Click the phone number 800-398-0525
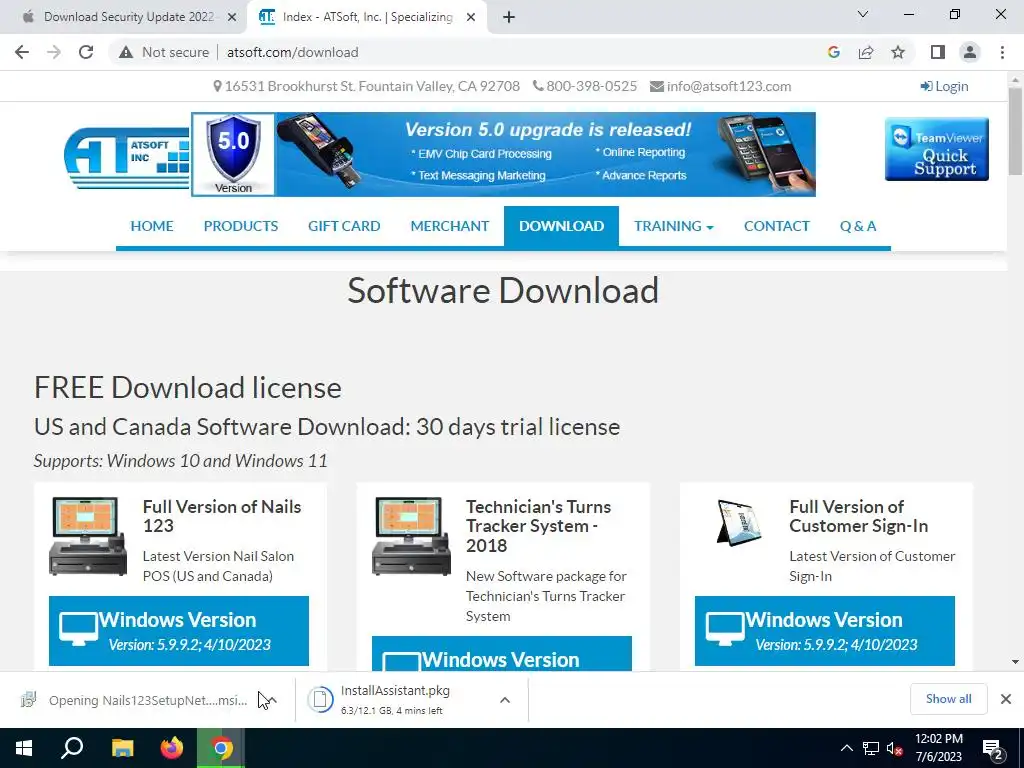This screenshot has height=768, width=1024. coord(584,86)
